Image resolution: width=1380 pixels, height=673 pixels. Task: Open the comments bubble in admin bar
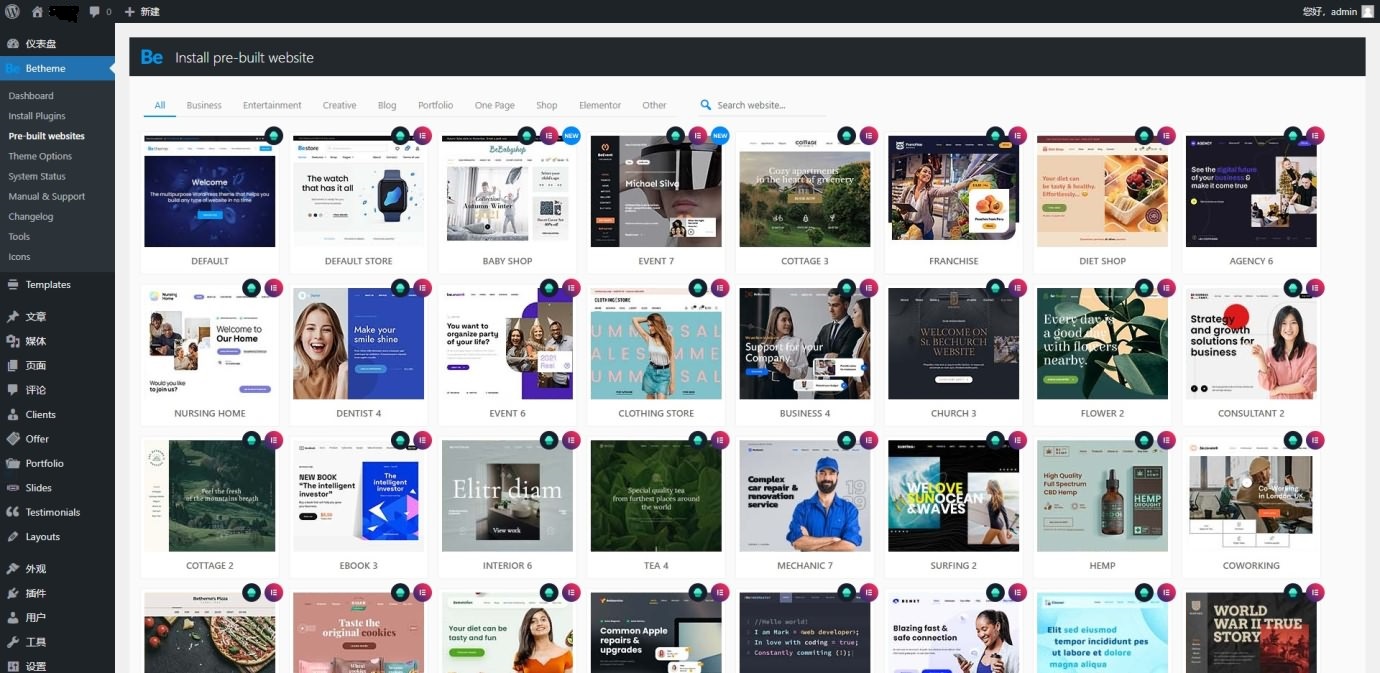pos(95,11)
